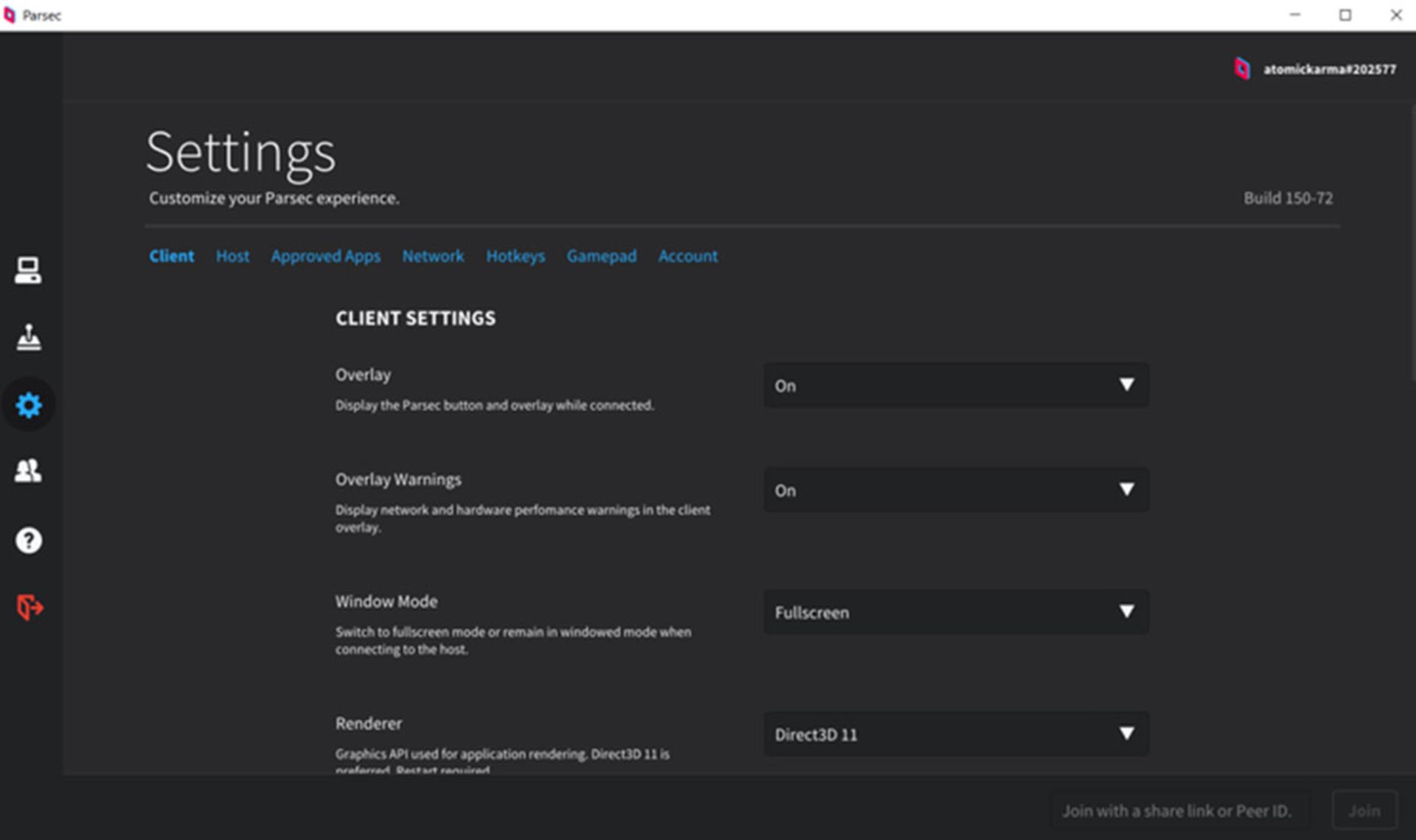Screen dimensions: 1416x840
Task: Select the Settings gear sidebar icon
Action: [28, 405]
